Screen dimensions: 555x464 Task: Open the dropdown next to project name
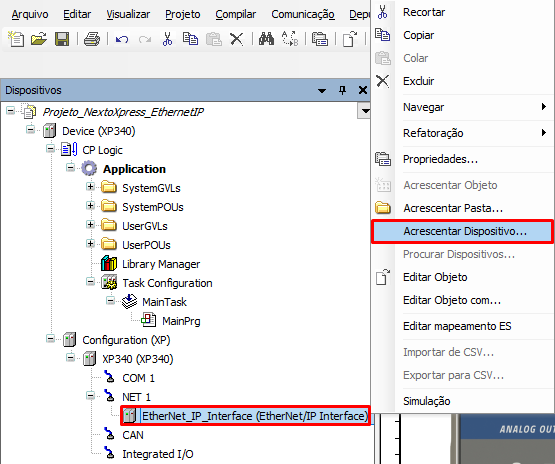(x=365, y=111)
